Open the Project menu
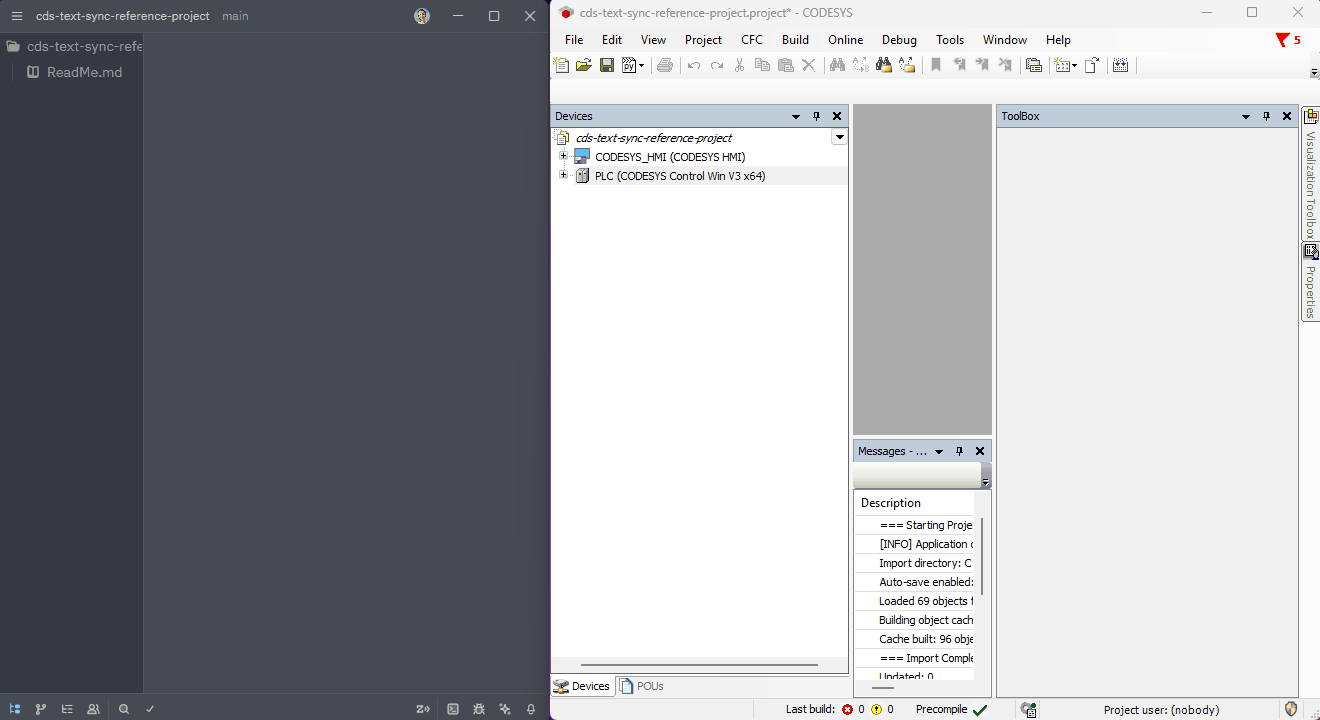Image resolution: width=1320 pixels, height=720 pixels. [703, 40]
